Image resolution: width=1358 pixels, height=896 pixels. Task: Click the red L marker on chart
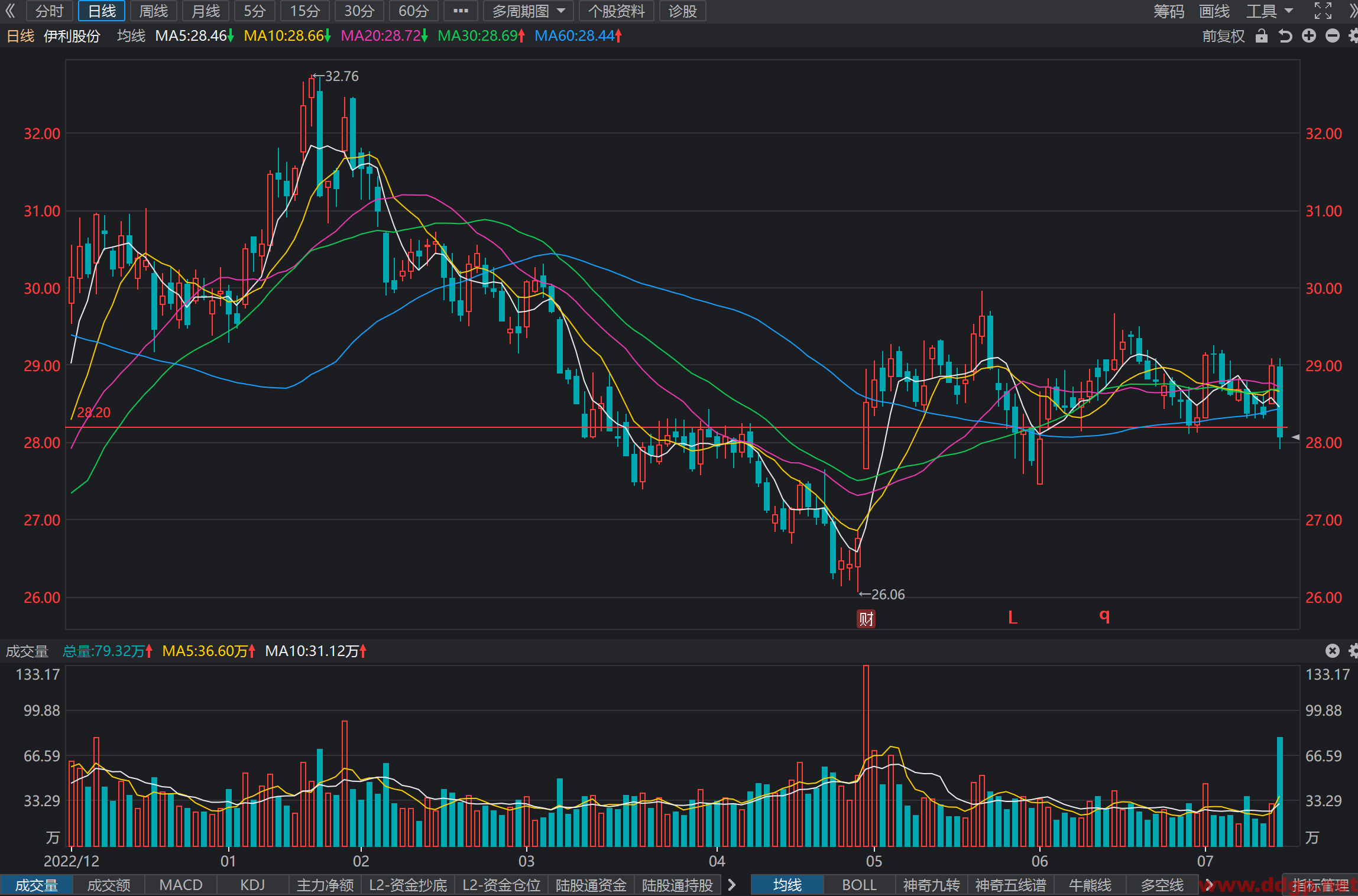pos(1013,618)
